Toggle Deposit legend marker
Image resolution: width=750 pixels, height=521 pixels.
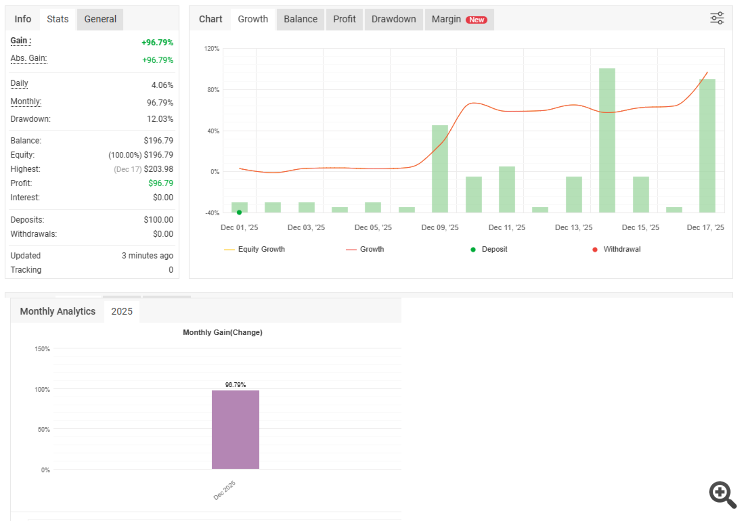(489, 249)
